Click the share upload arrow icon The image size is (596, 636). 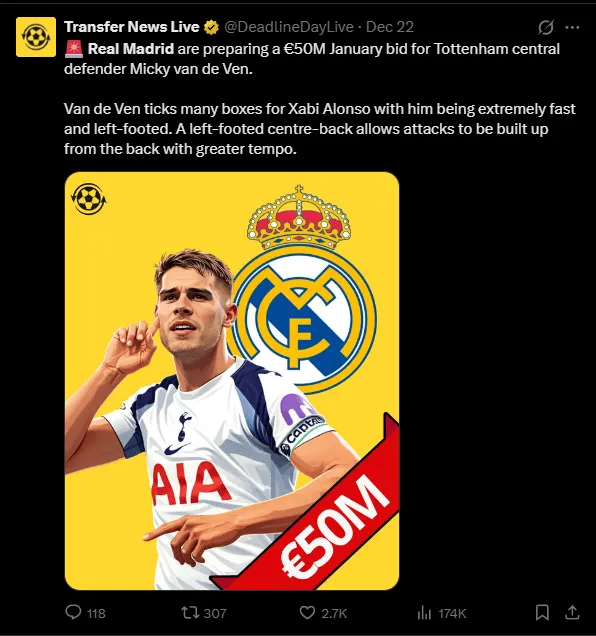[572, 612]
